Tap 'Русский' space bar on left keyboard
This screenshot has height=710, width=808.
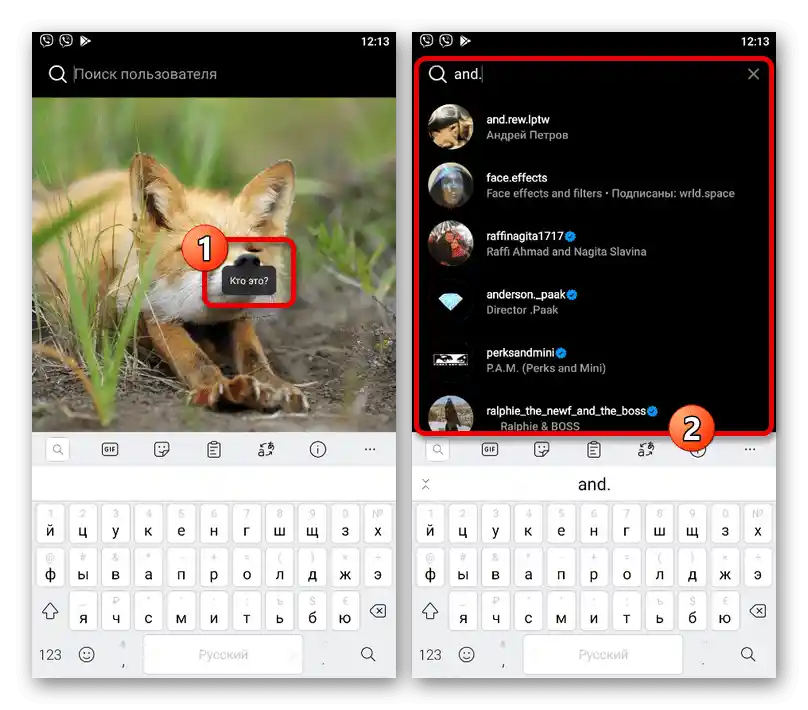coord(223,654)
